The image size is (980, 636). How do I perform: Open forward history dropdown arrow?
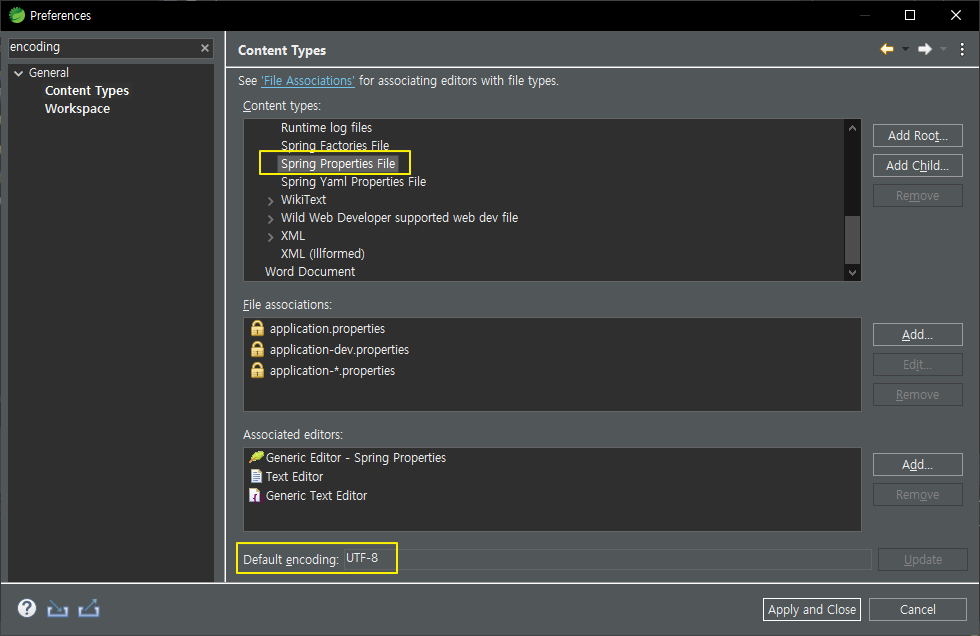click(x=943, y=49)
